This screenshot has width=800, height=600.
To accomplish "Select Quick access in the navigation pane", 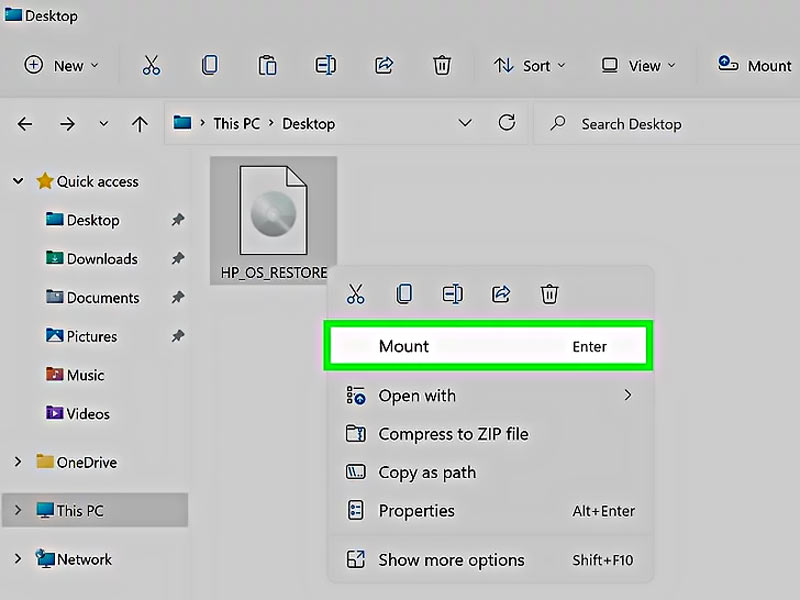I will click(x=97, y=182).
